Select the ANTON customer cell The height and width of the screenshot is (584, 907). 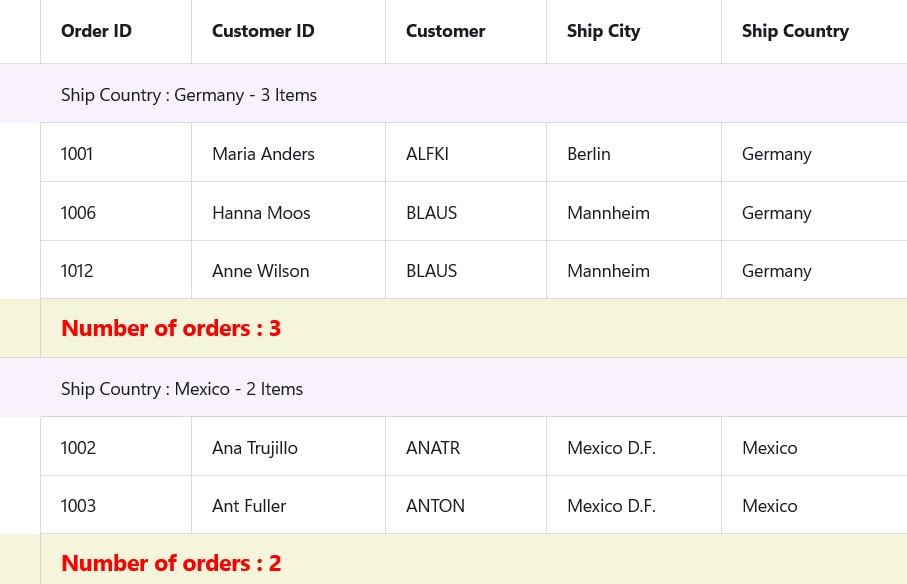point(435,506)
